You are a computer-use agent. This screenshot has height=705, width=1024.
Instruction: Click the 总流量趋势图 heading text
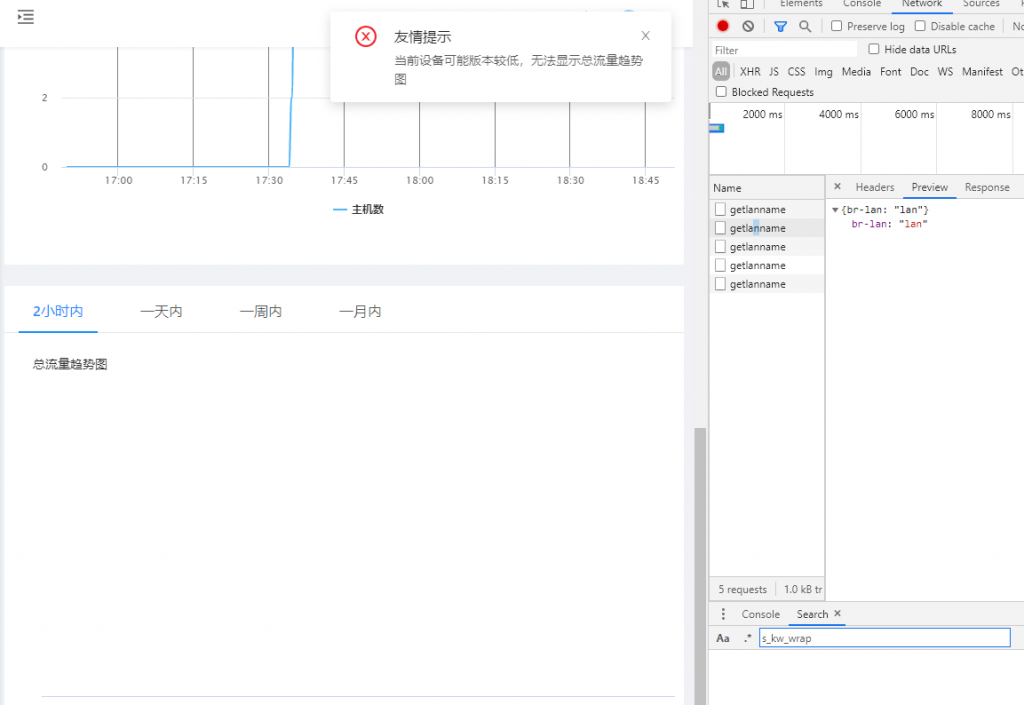[70, 364]
